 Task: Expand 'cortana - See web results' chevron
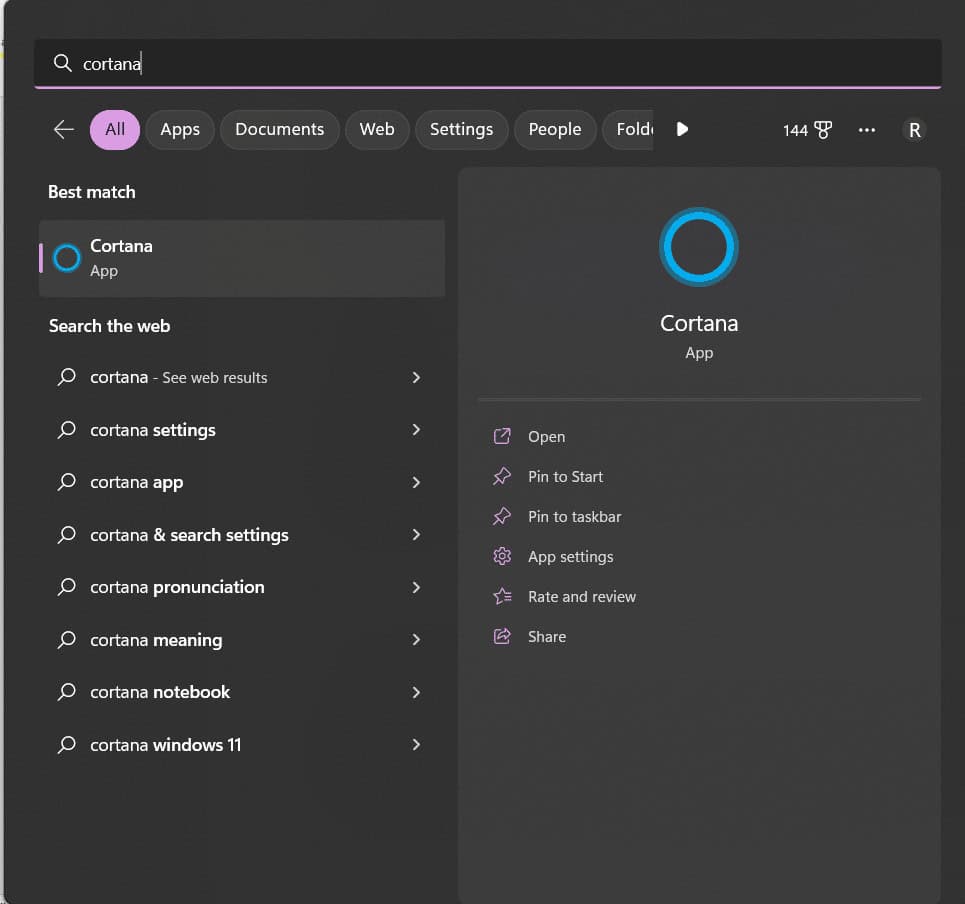(x=416, y=377)
